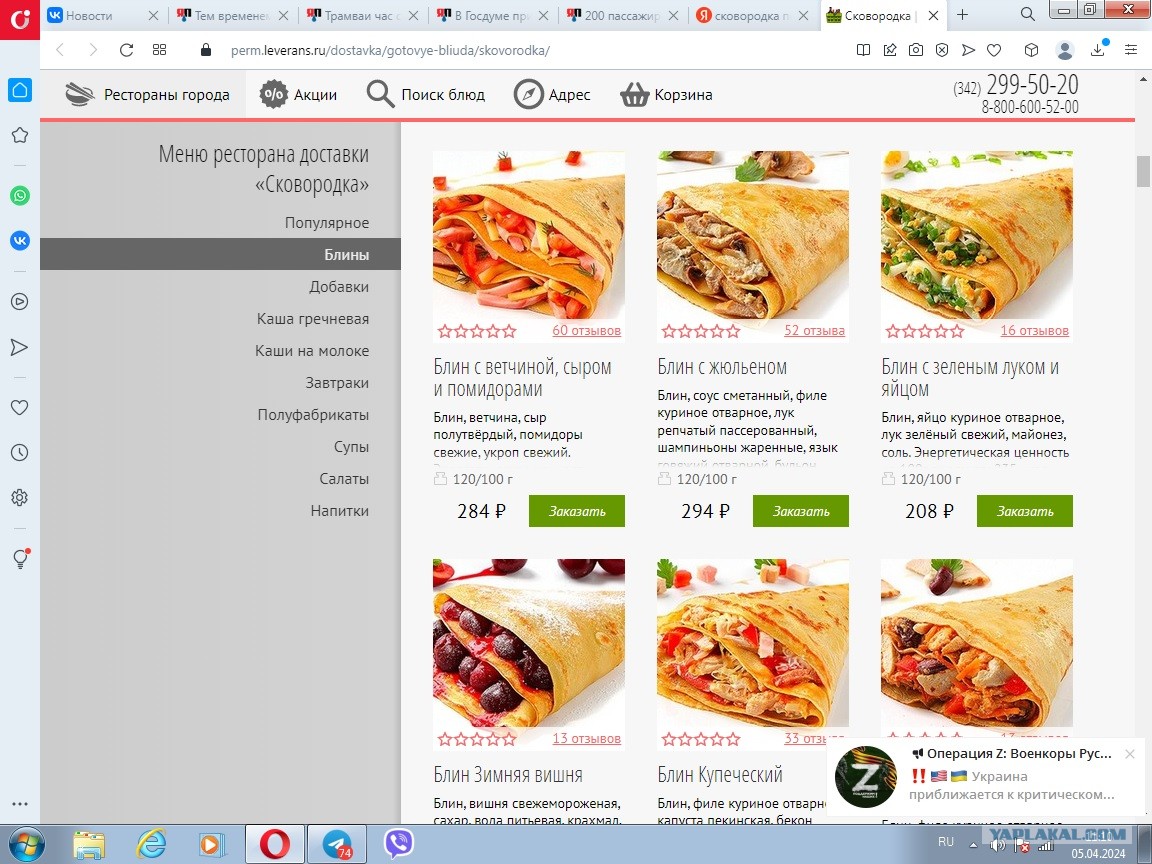Viewport: 1152px width, 864px height.
Task: Click Блин Зимняя вишня photo
Action: click(529, 644)
